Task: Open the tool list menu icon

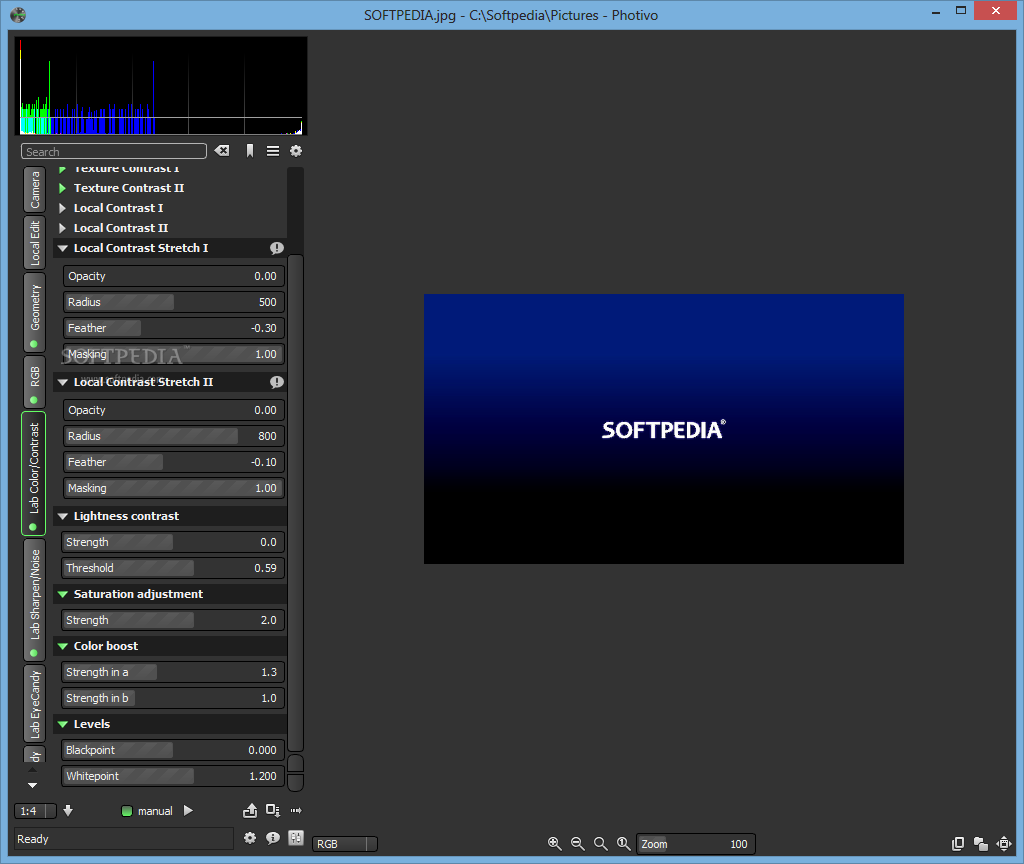Action: [273, 151]
